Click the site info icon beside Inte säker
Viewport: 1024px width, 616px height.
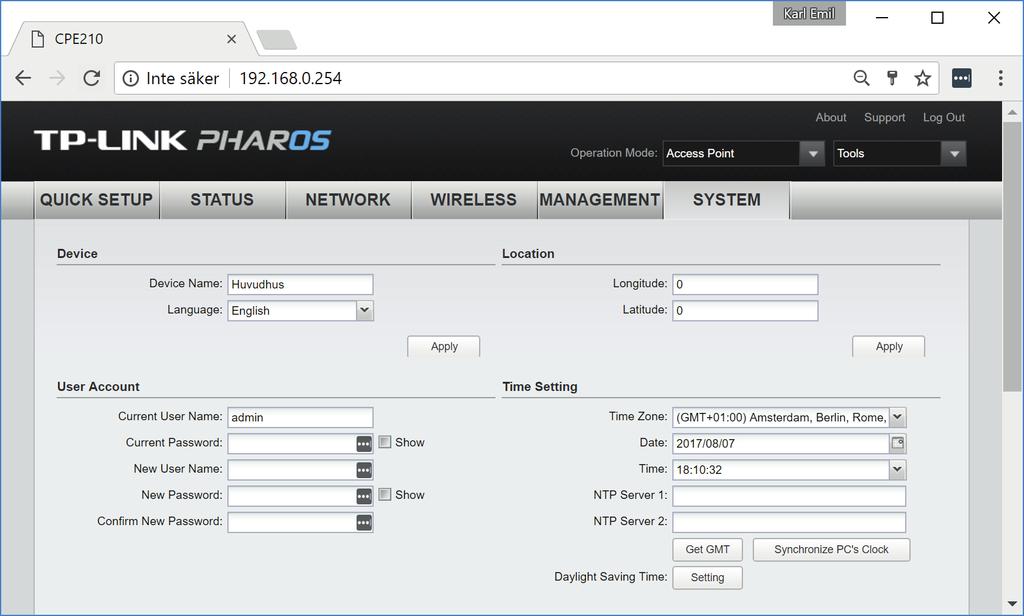(x=131, y=78)
